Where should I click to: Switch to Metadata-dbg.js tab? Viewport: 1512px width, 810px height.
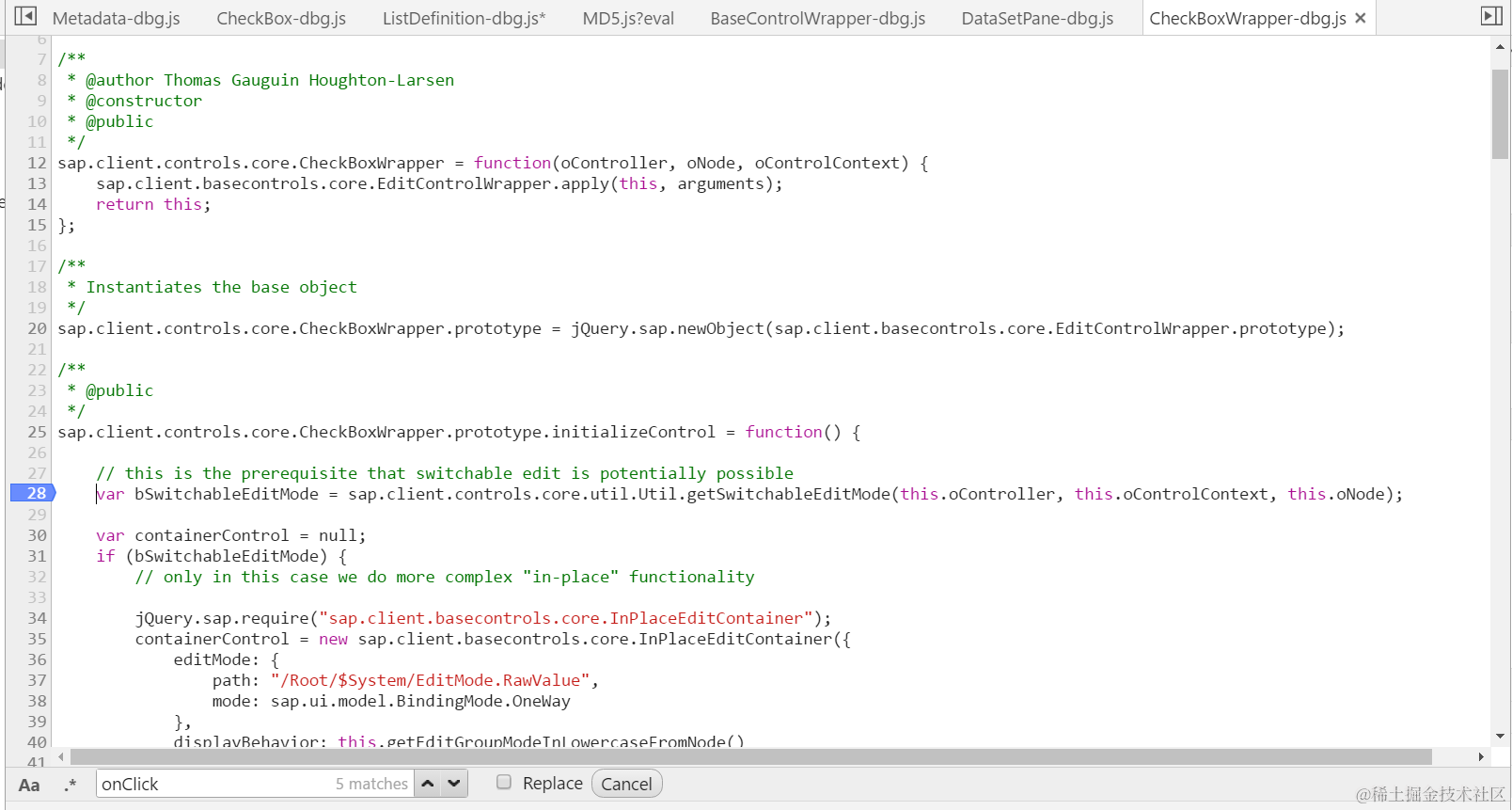[x=116, y=19]
